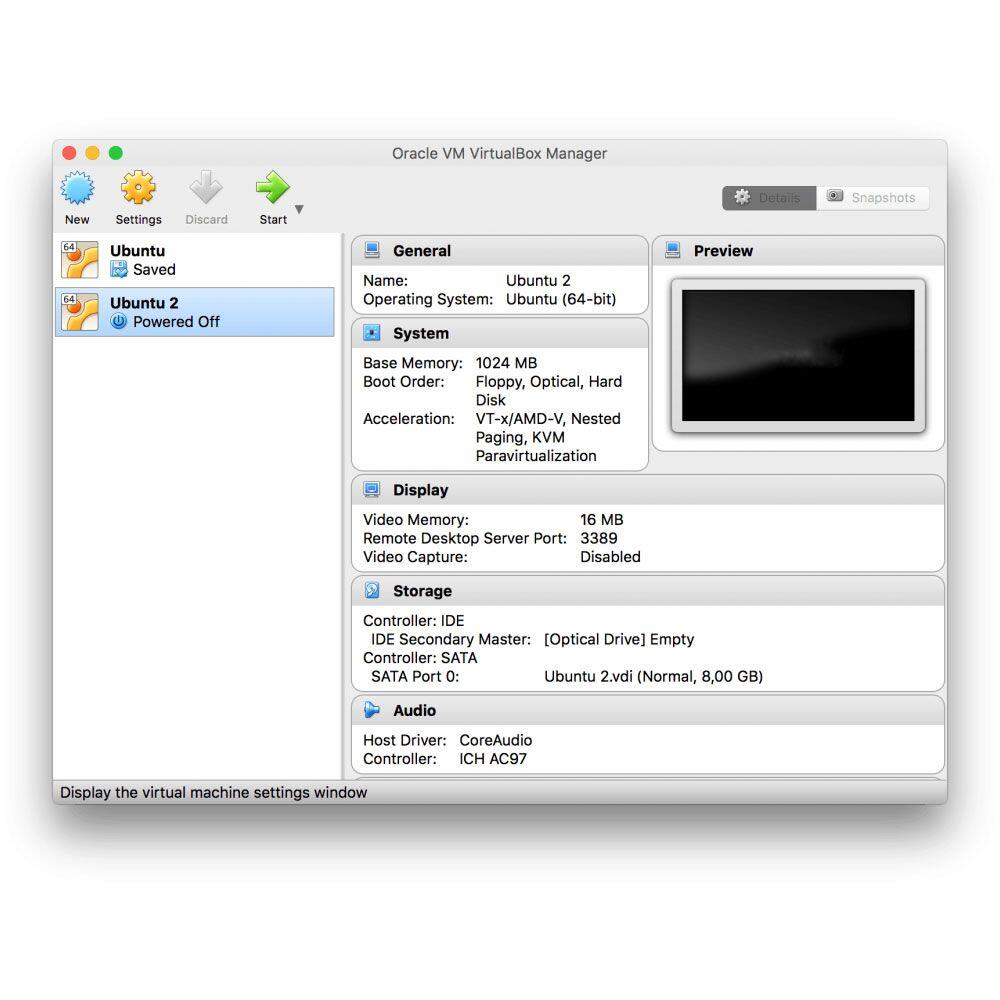Screen dimensions: 1000x1000
Task: Click "Ubuntu 2.vdi (Normal, 8,00 GB)" entry
Action: (654, 676)
